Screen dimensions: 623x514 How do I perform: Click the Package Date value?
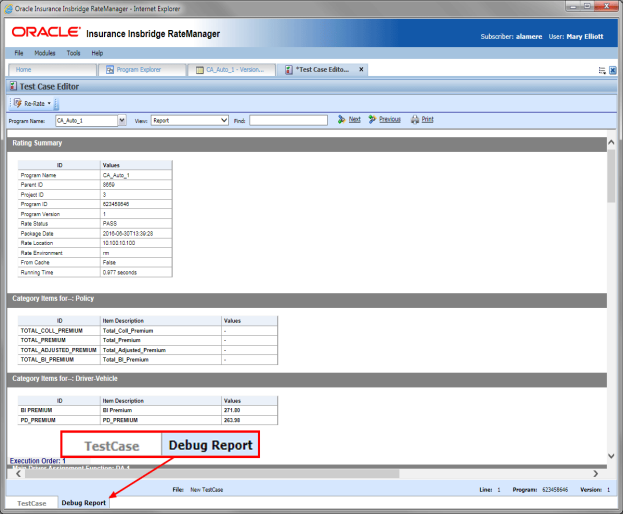128,234
